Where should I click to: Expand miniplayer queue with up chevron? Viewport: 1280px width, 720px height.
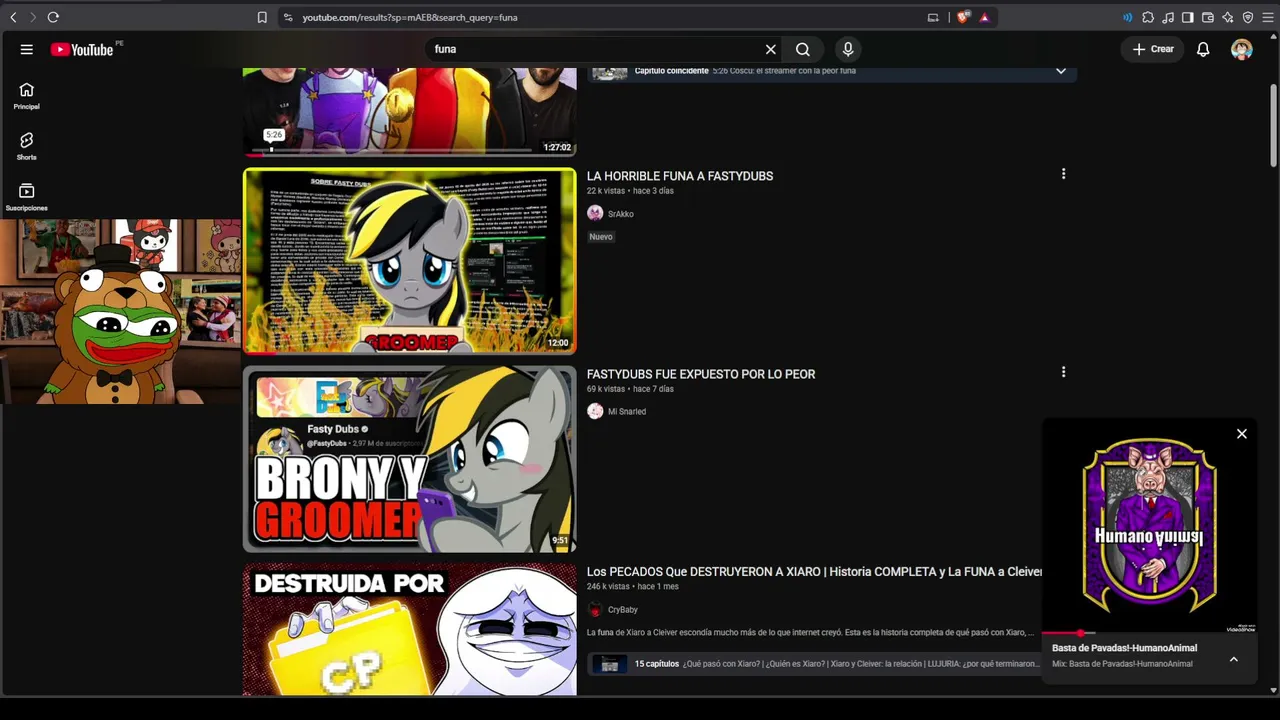coord(1234,659)
